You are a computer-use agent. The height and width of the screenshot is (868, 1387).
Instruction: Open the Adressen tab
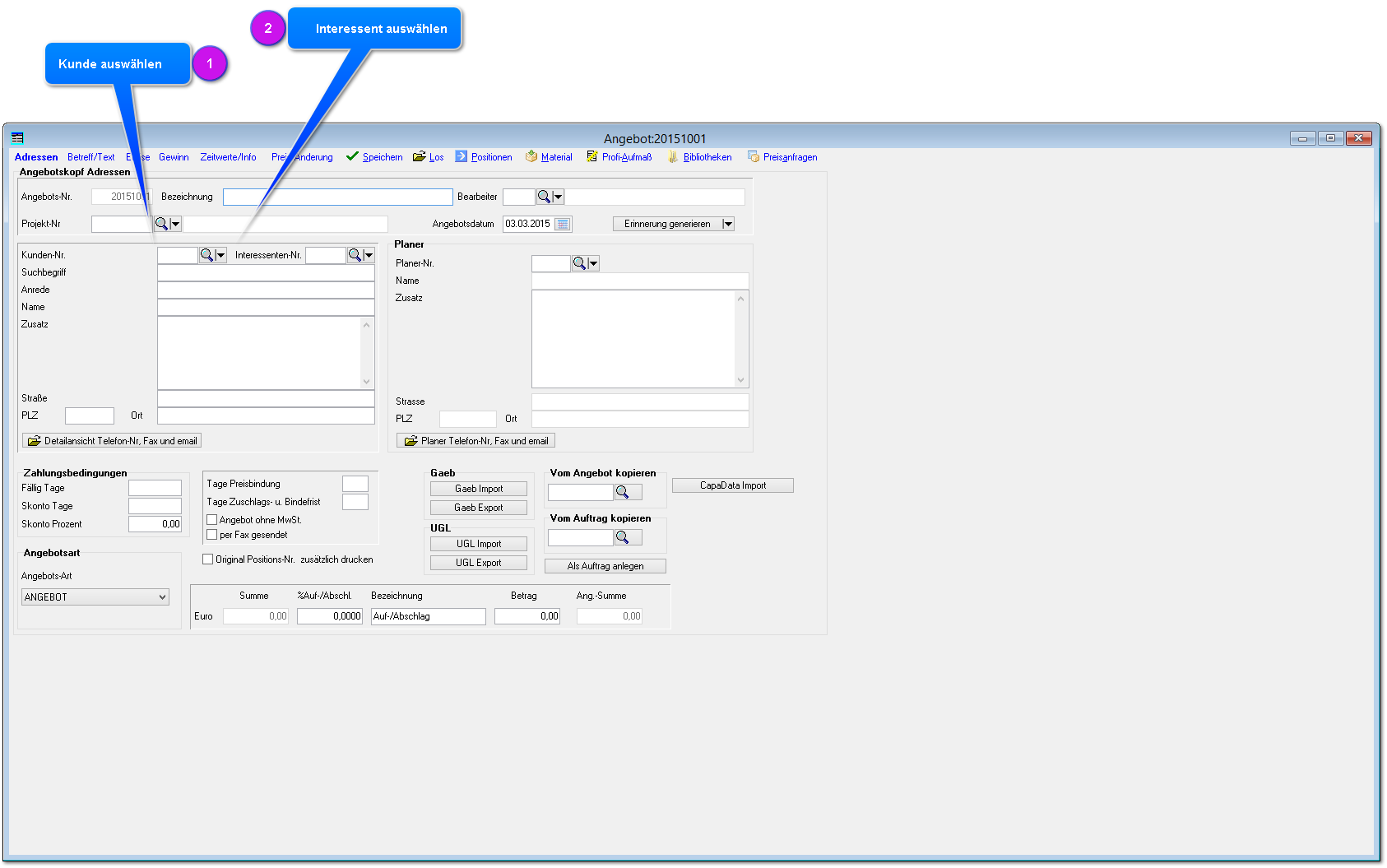tap(36, 157)
